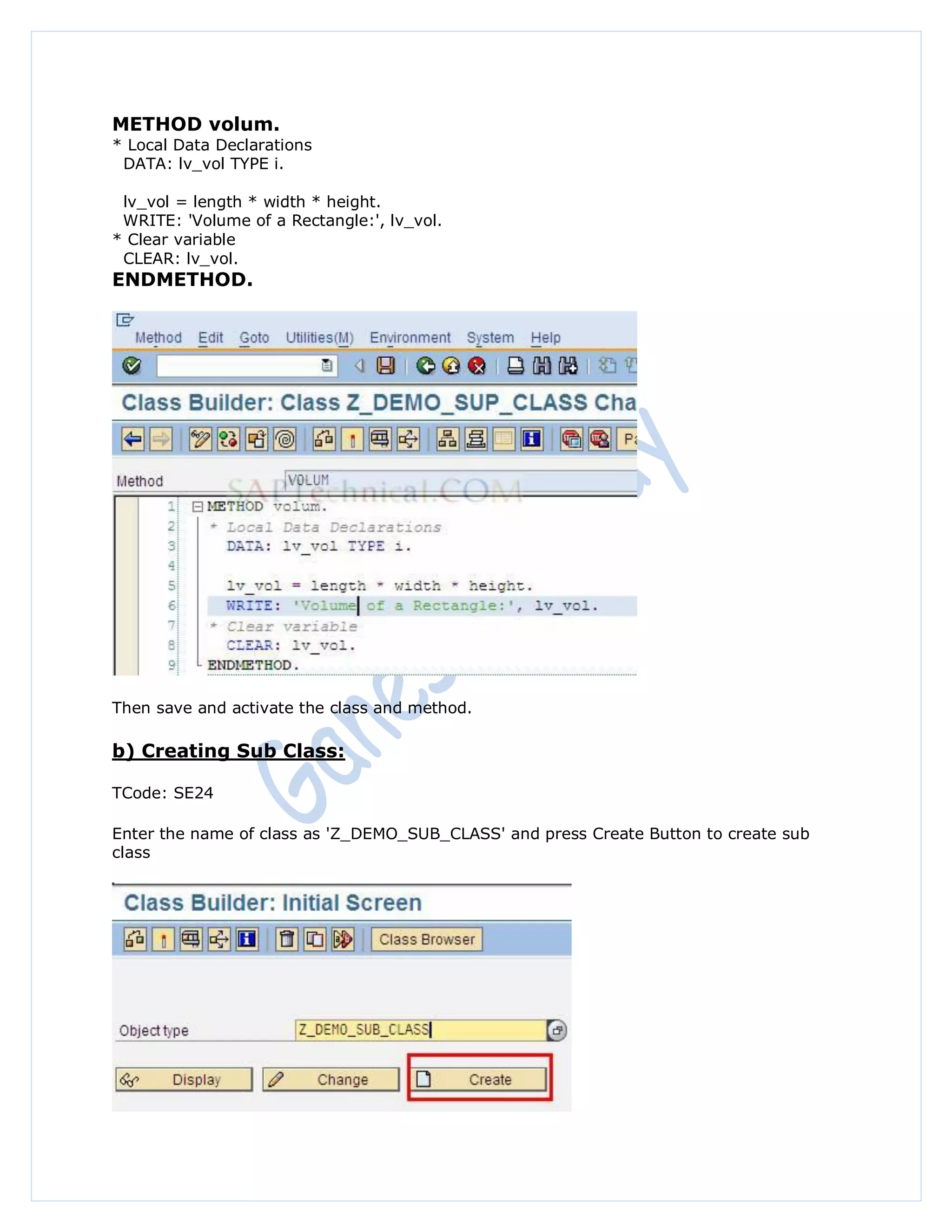Click Object type field with Z_DEMO_SUB_CLASS
Viewport: 952px width, 1232px height.
point(421,1030)
